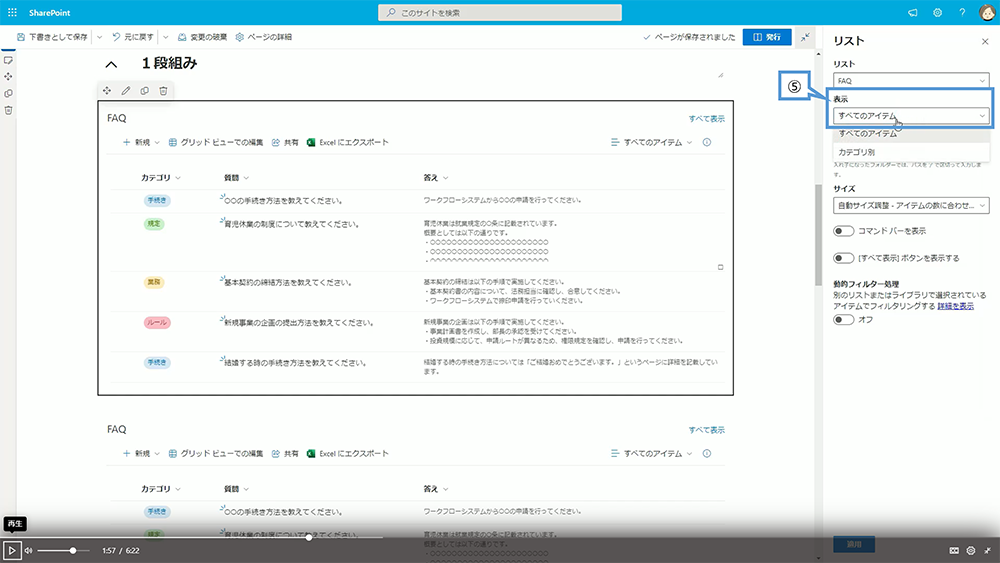The width and height of the screenshot is (1000, 563).
Task: Click the info icon in first FAQ toolbar
Action: tap(707, 142)
